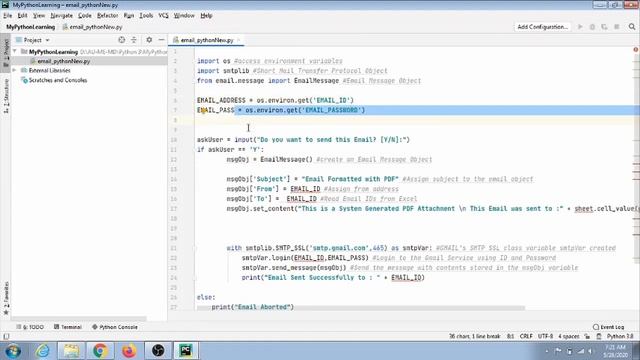640x360 pixels.
Task: Click the cursor position 8:1 status entry
Action: [x=511, y=337]
